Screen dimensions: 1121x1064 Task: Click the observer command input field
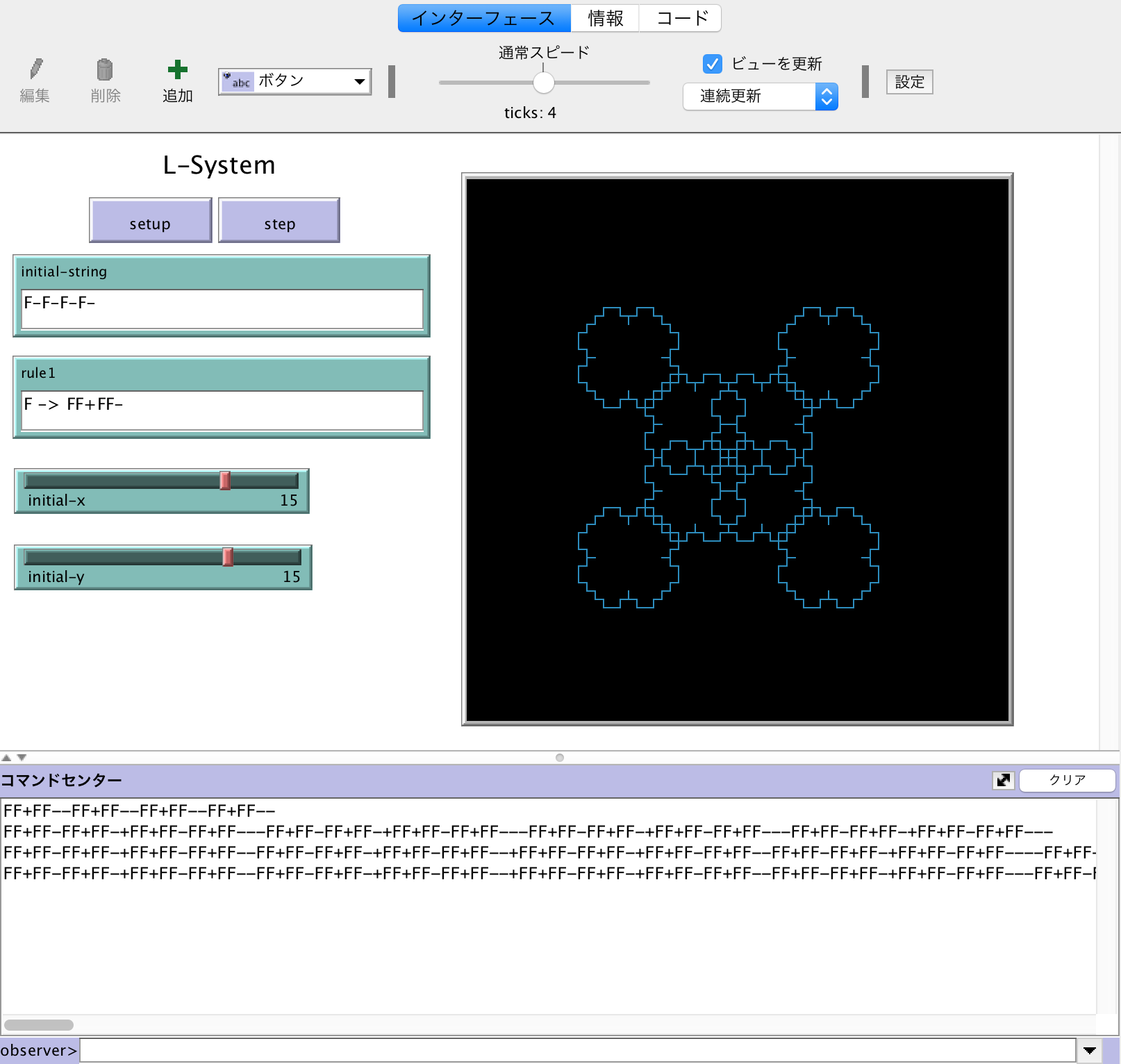[576, 1050]
